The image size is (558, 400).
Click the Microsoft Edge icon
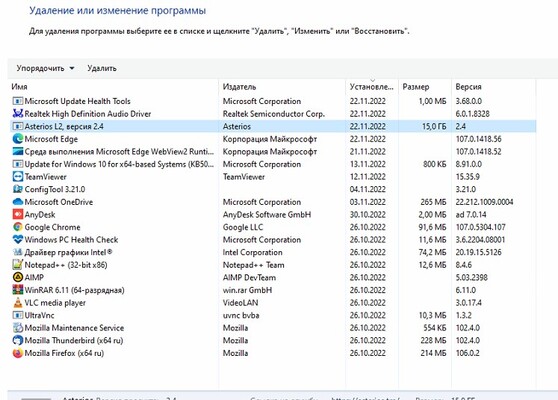[x=17, y=139]
